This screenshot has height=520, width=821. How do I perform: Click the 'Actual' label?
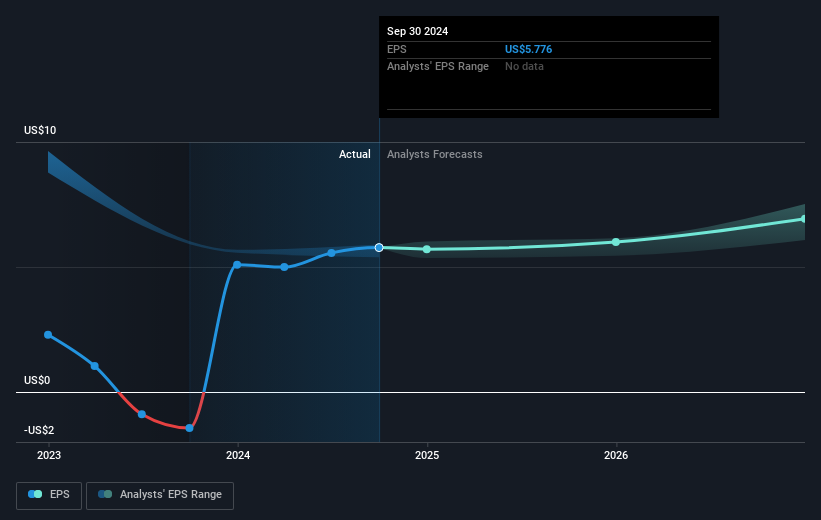pos(354,154)
